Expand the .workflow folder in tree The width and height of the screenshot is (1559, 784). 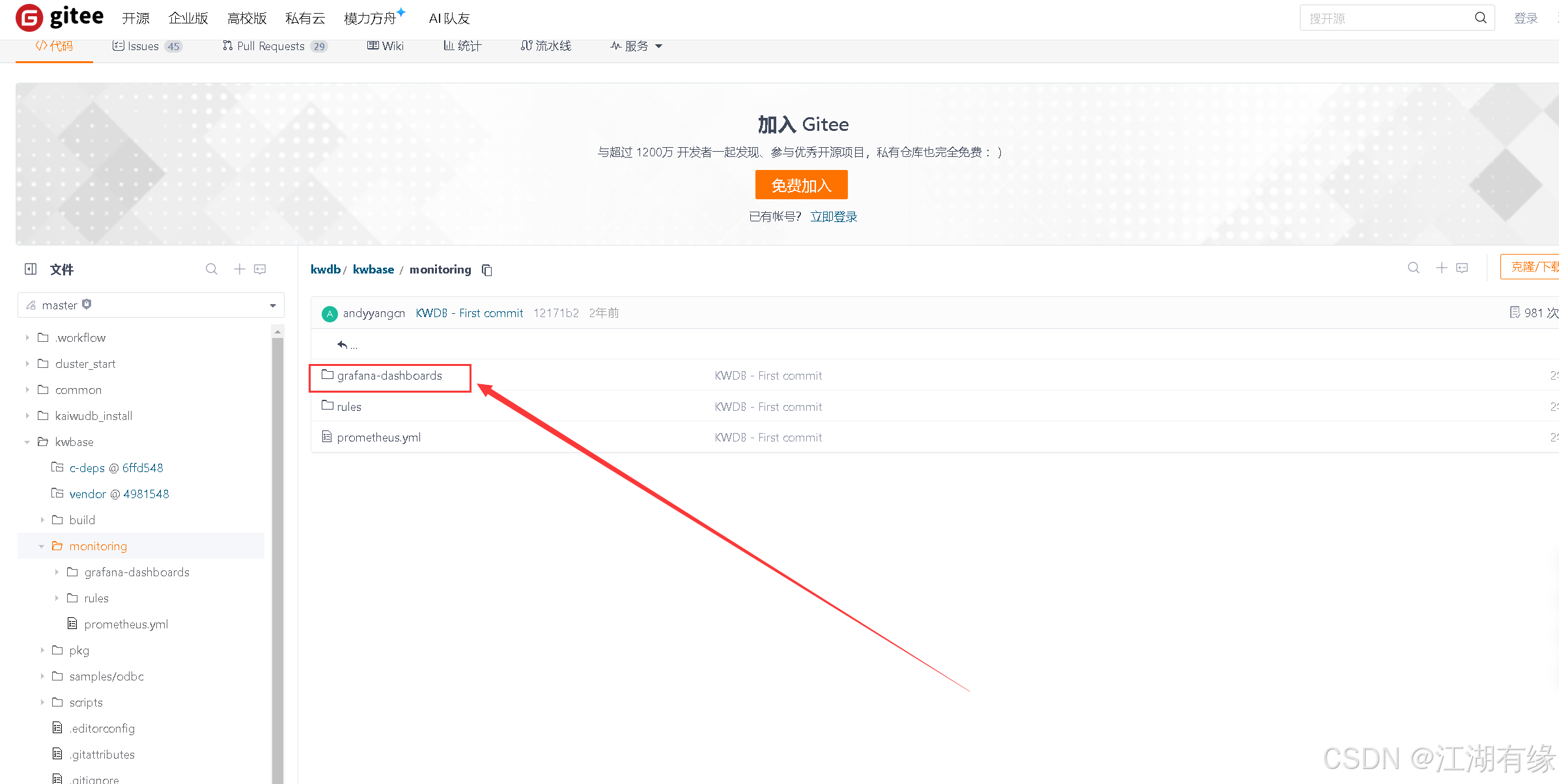pos(27,337)
